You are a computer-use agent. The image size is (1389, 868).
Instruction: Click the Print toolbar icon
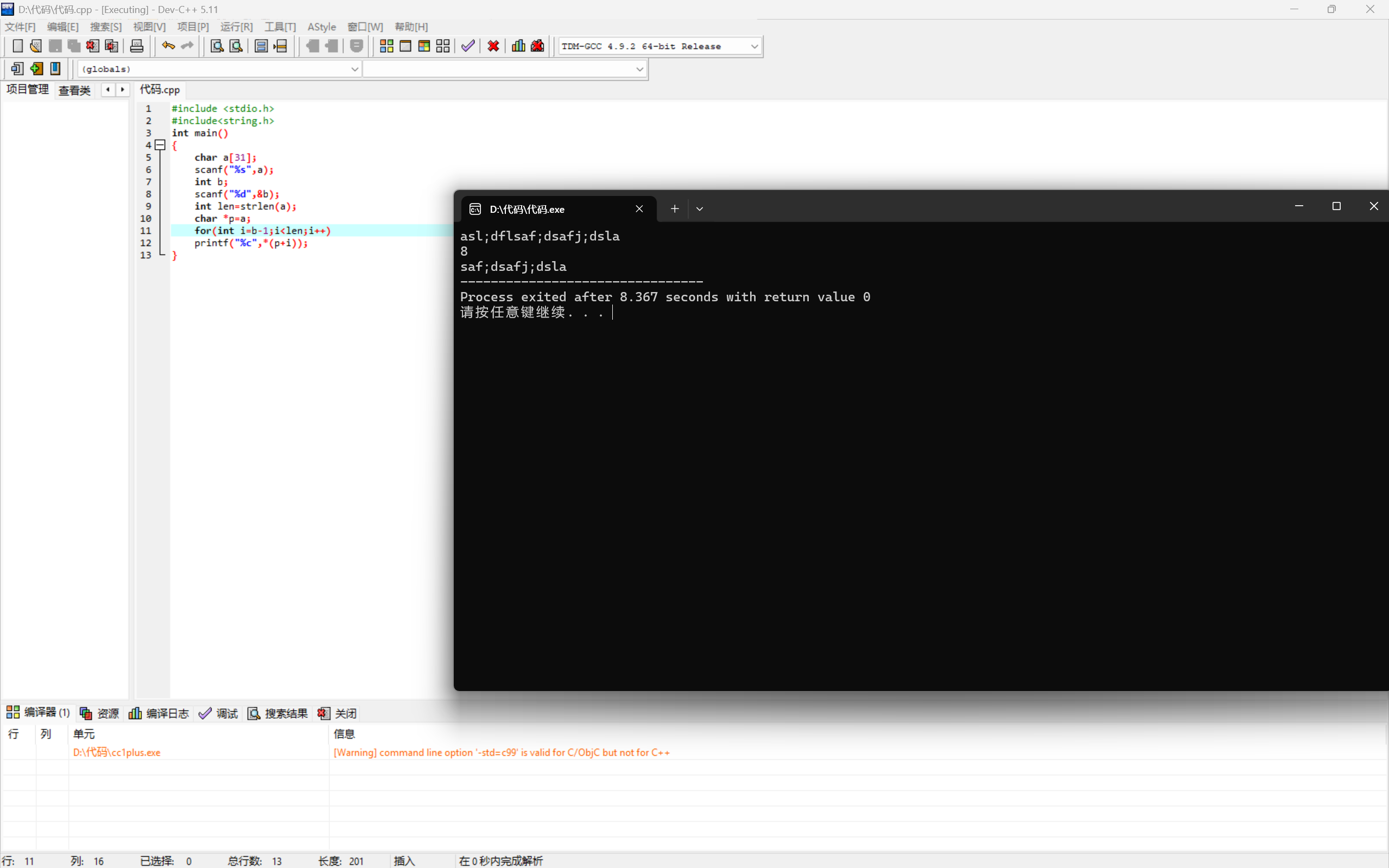(137, 46)
